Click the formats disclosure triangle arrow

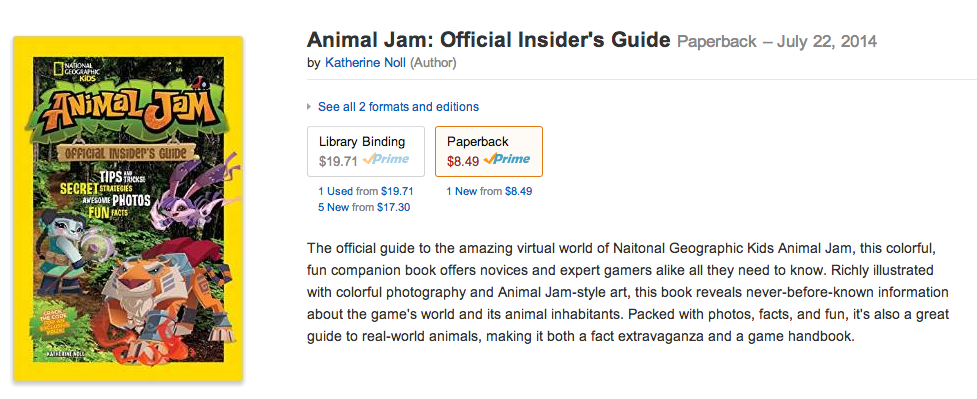coord(309,107)
